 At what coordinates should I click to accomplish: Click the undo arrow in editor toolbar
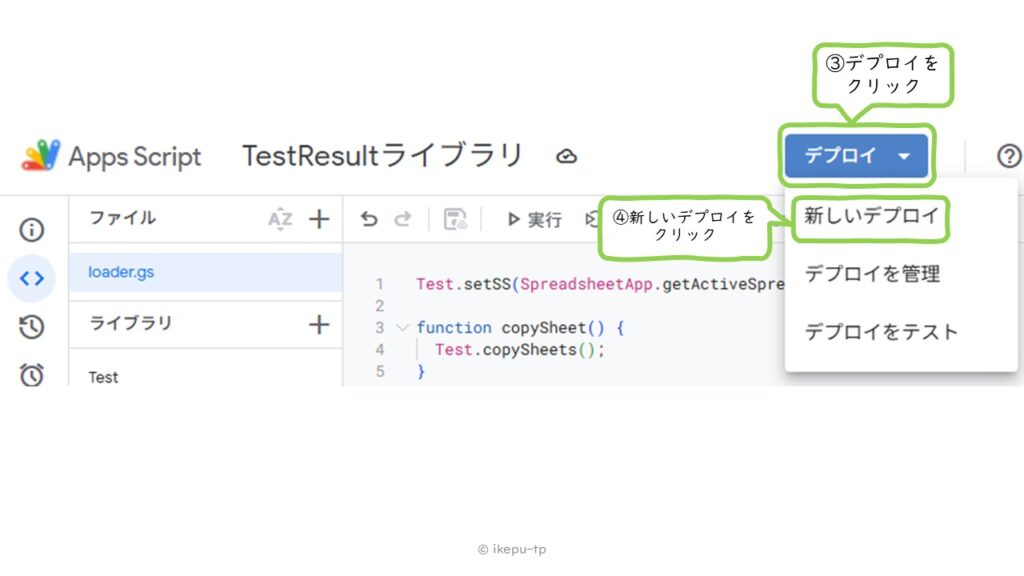point(369,219)
